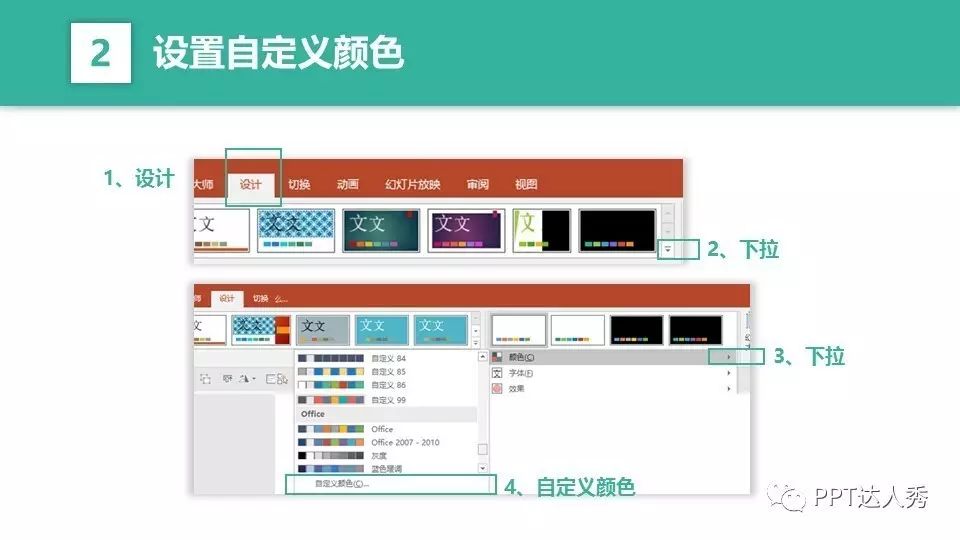Open the 设计 (Design) ribbon tab
This screenshot has height=540, width=960.
click(250, 184)
